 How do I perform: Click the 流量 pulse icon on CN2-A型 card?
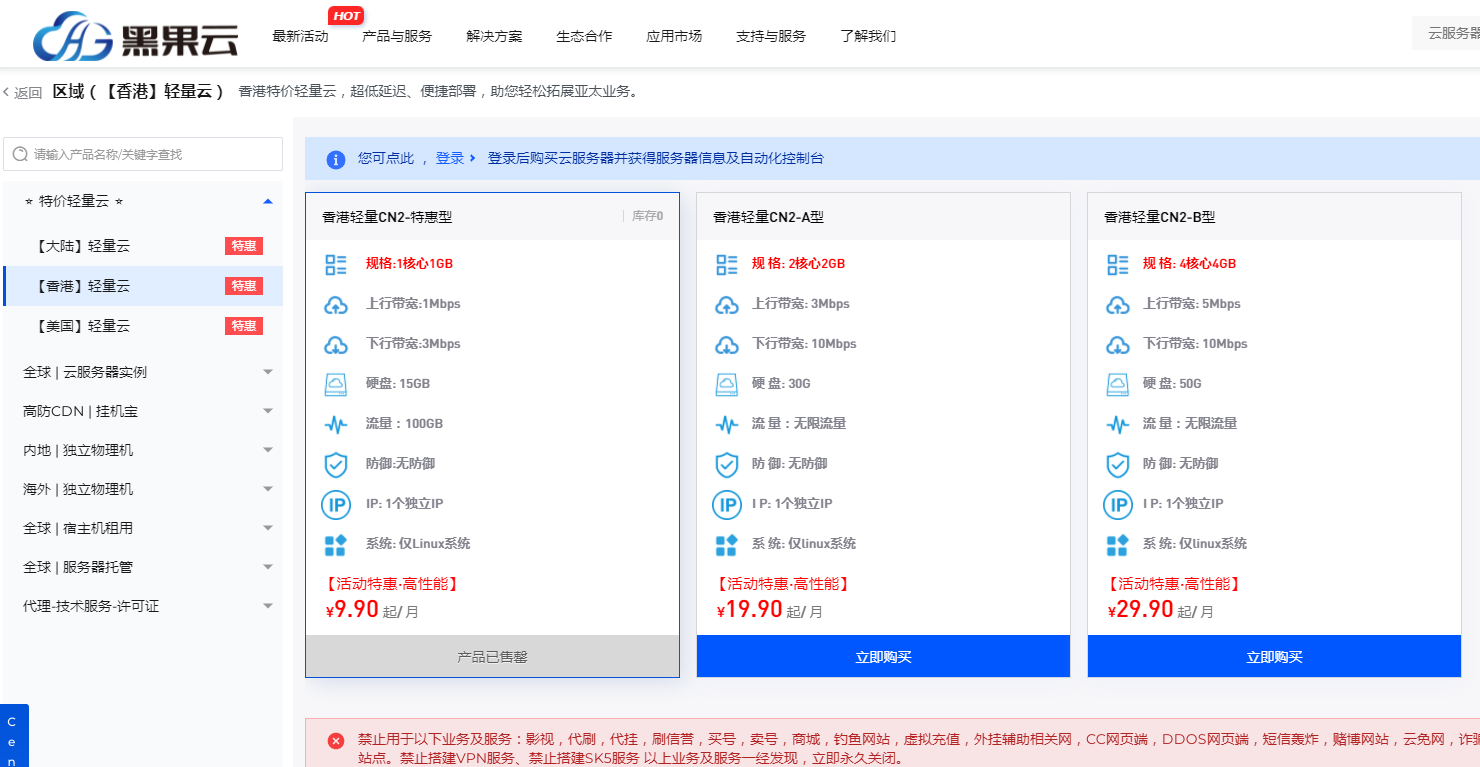pyautogui.click(x=727, y=423)
